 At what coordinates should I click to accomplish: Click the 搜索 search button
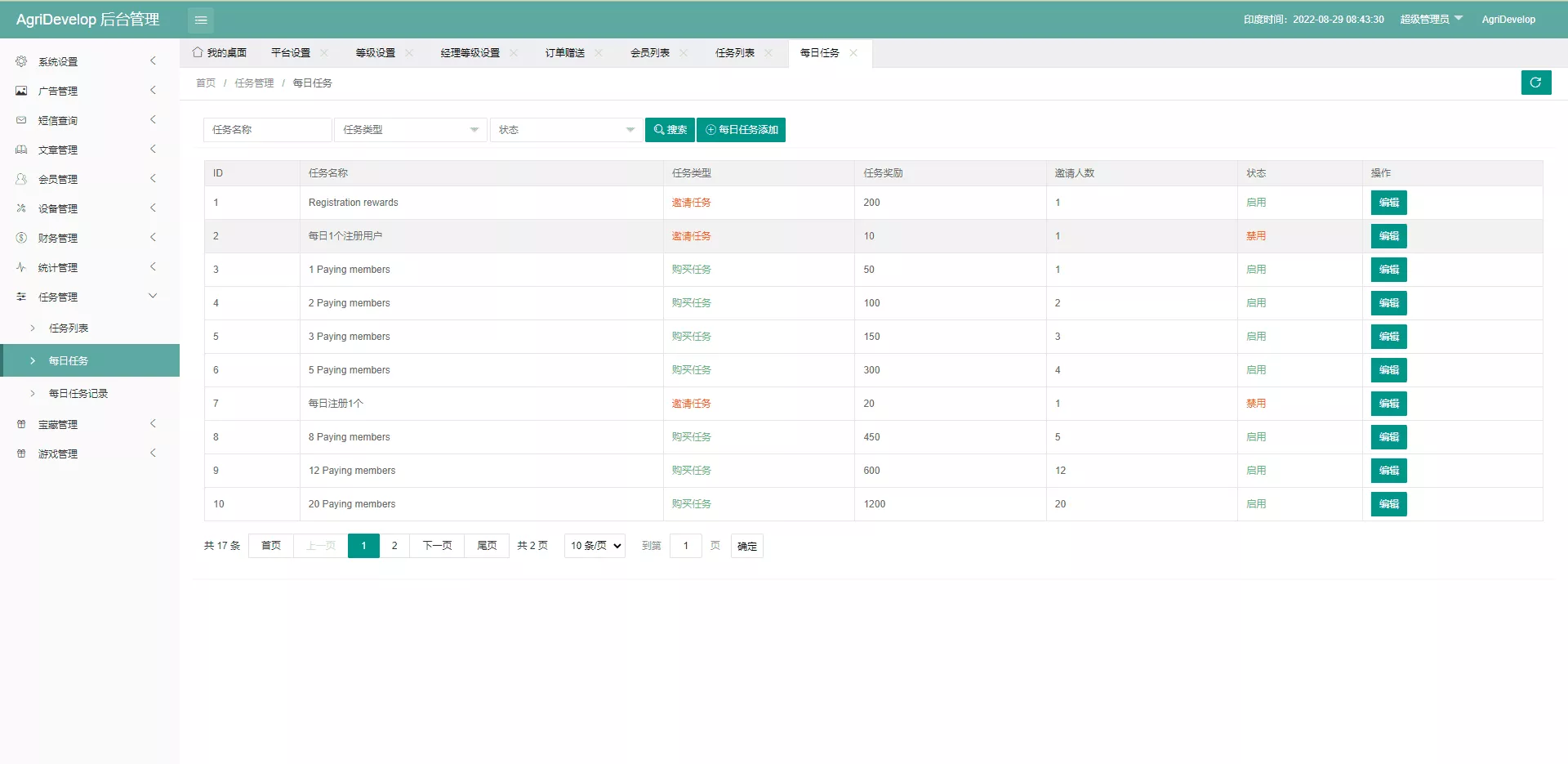pyautogui.click(x=669, y=129)
